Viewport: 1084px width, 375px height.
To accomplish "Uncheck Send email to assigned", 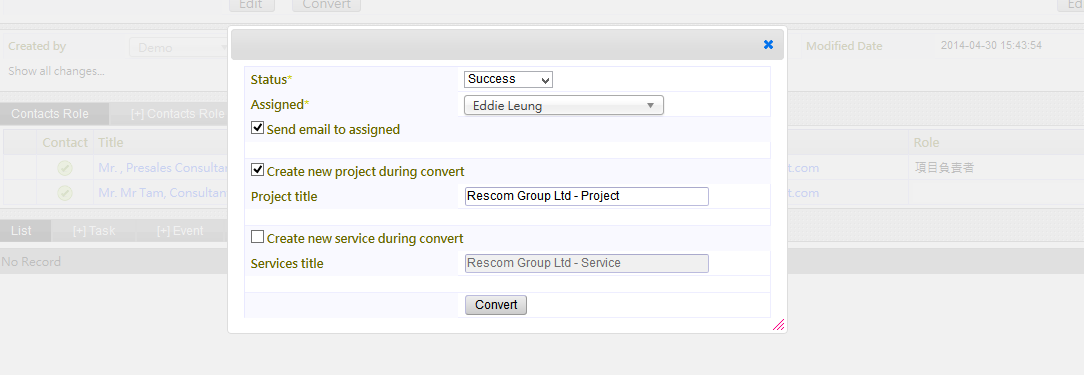I will click(x=257, y=128).
